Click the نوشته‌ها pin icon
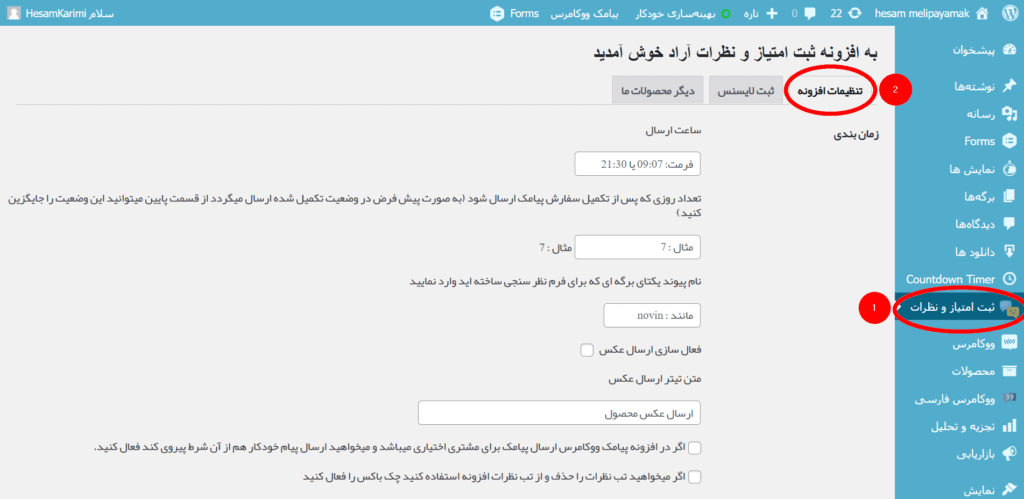This screenshot has width=1024, height=499. click(1010, 86)
